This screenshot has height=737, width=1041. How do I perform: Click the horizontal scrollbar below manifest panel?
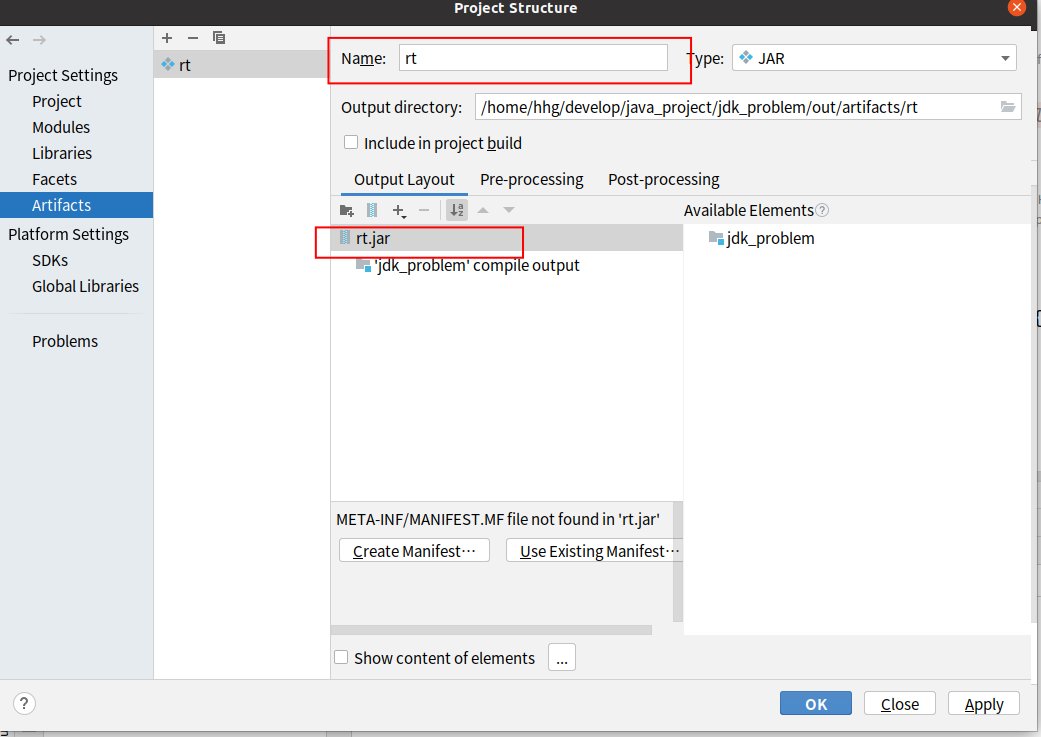tap(491, 629)
